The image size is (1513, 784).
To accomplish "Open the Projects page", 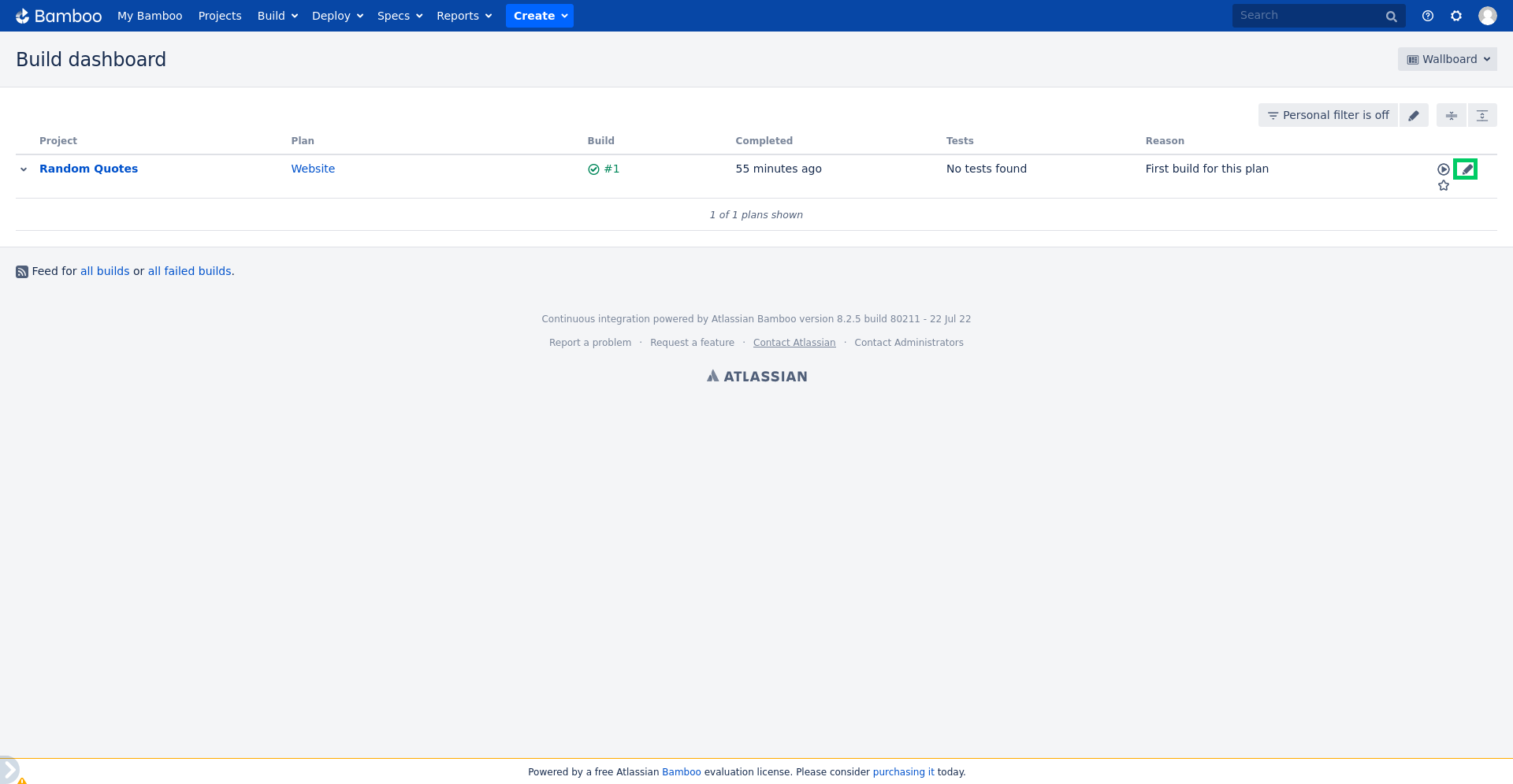I will (220, 16).
